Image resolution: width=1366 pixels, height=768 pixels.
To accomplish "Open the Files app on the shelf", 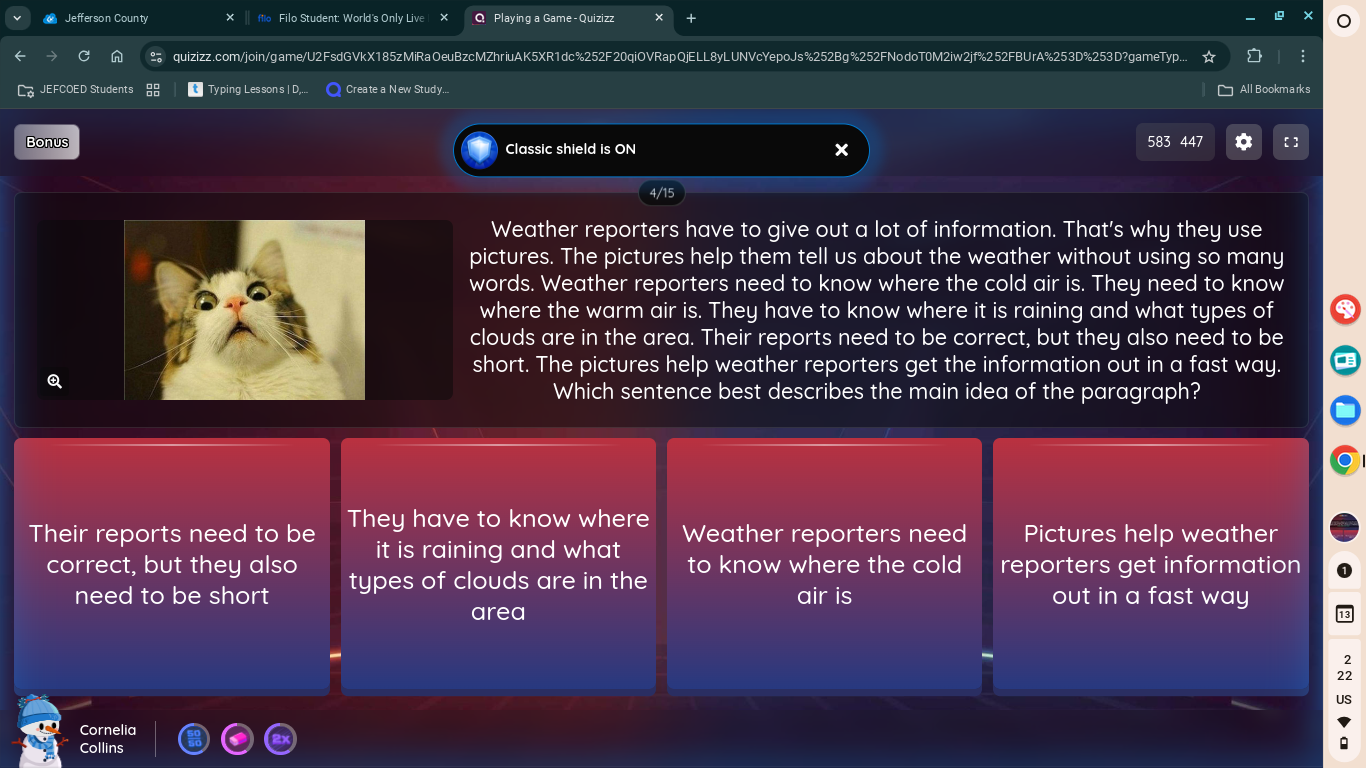I will (x=1344, y=410).
